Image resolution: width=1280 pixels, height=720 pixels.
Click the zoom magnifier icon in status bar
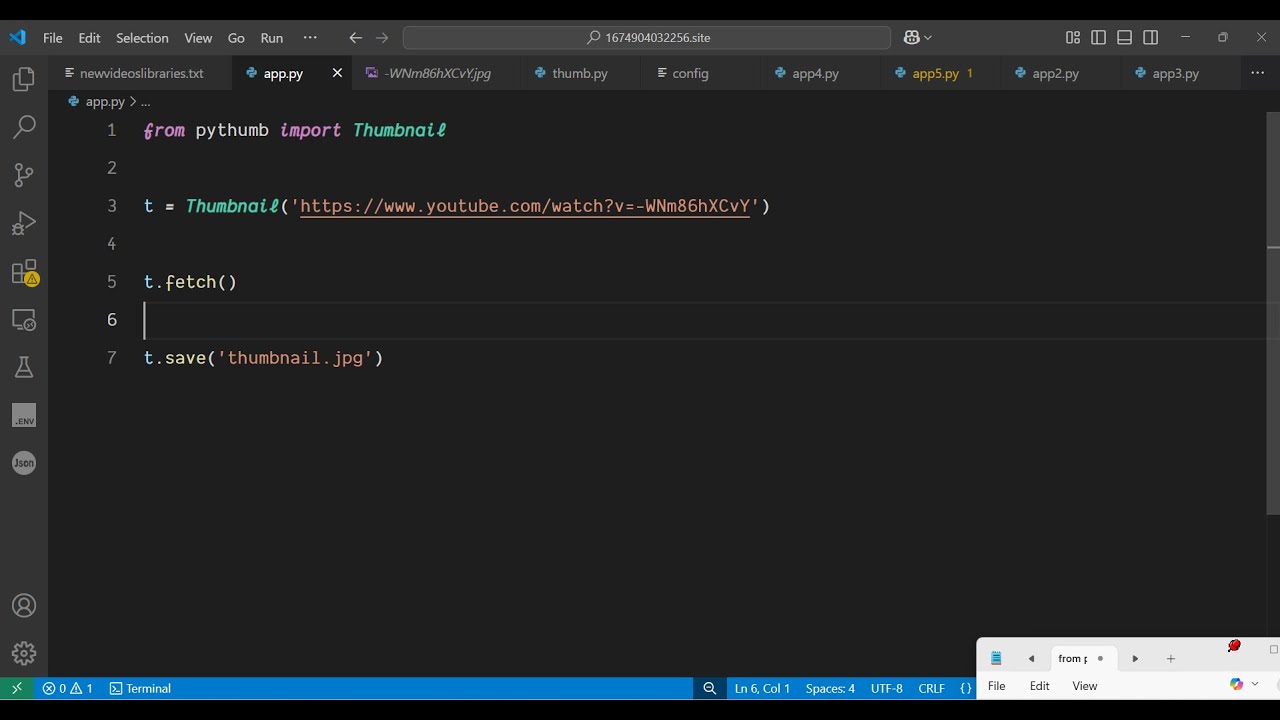tap(710, 688)
